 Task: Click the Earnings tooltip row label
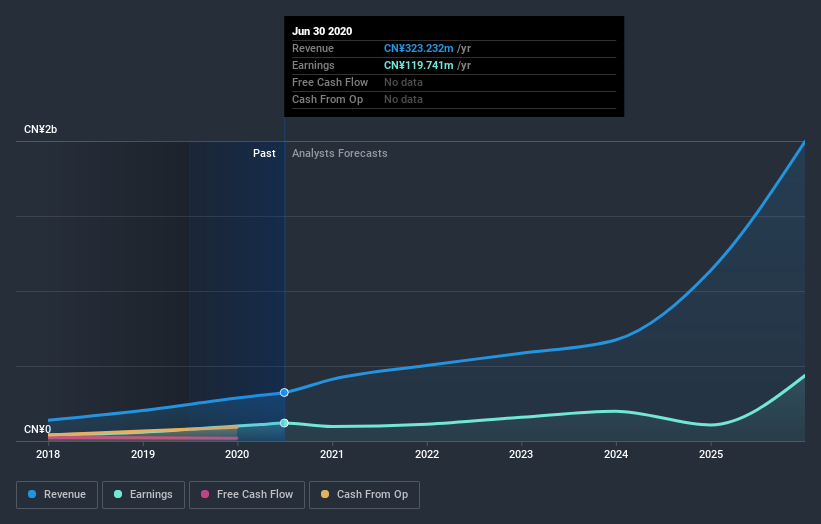click(x=313, y=65)
